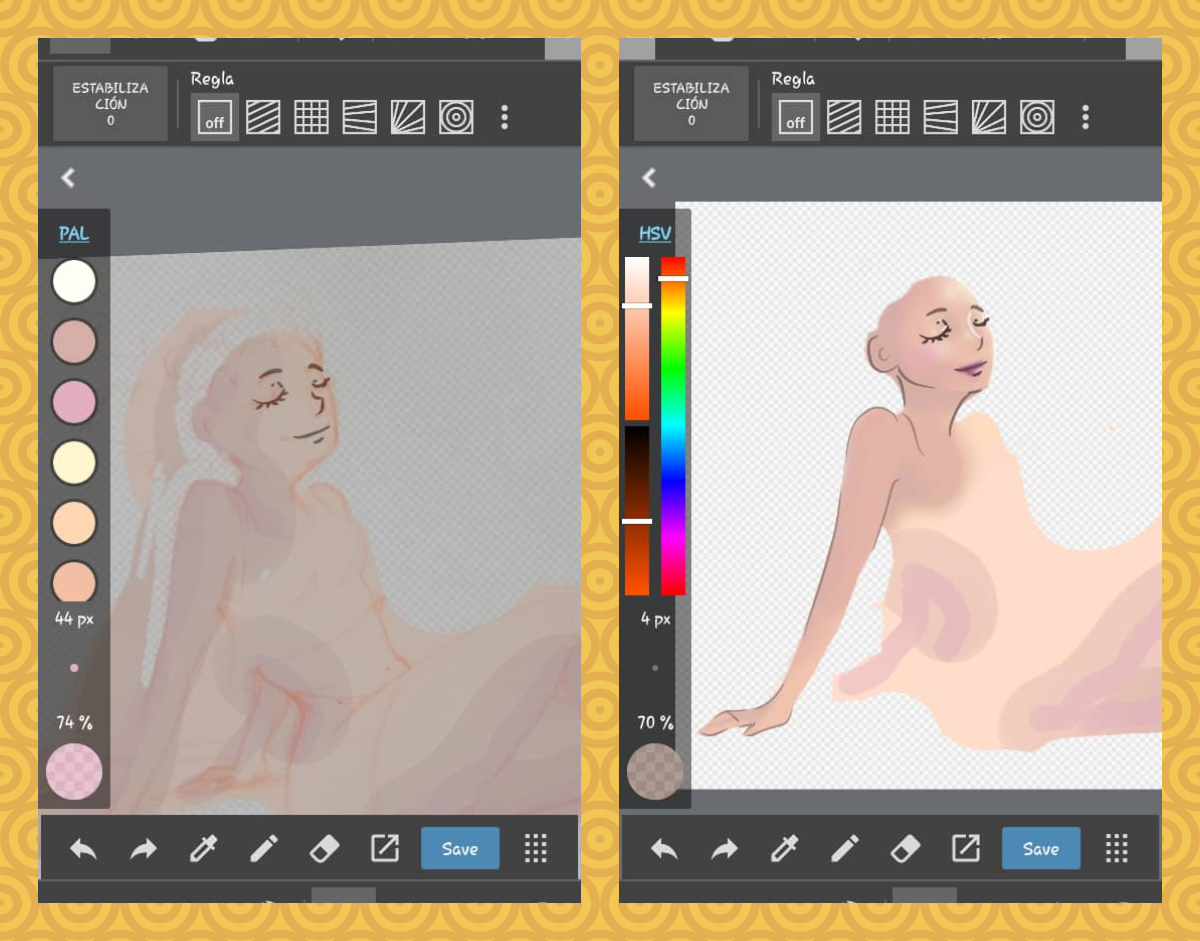
Task: Open ruler more options in left screenshot
Action: click(504, 117)
